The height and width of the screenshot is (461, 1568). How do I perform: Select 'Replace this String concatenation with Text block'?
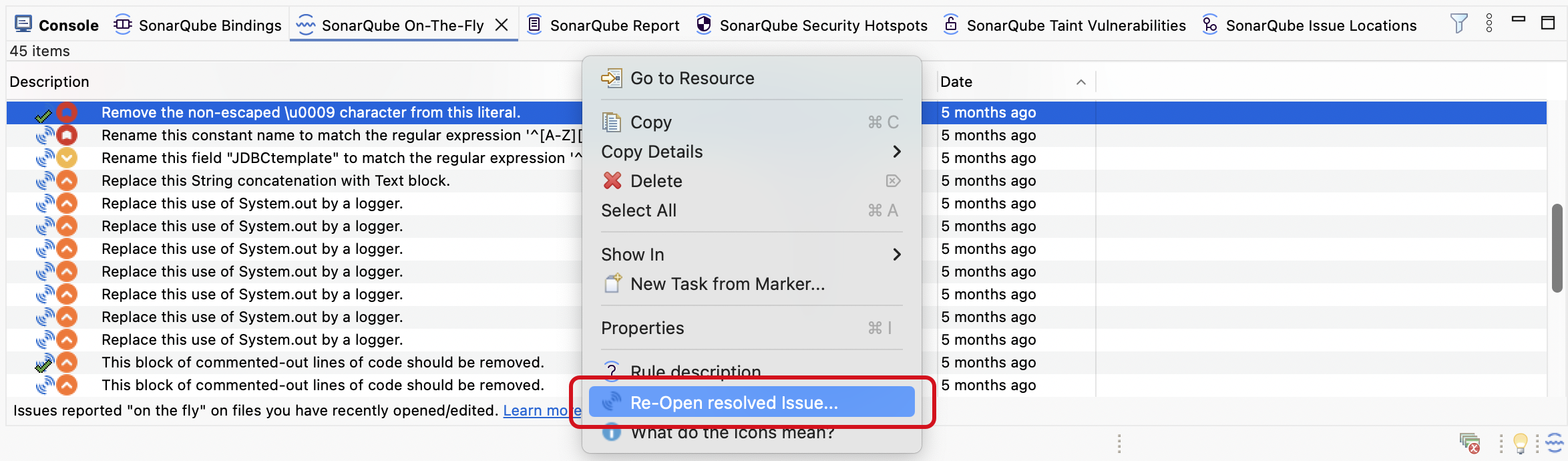click(276, 180)
